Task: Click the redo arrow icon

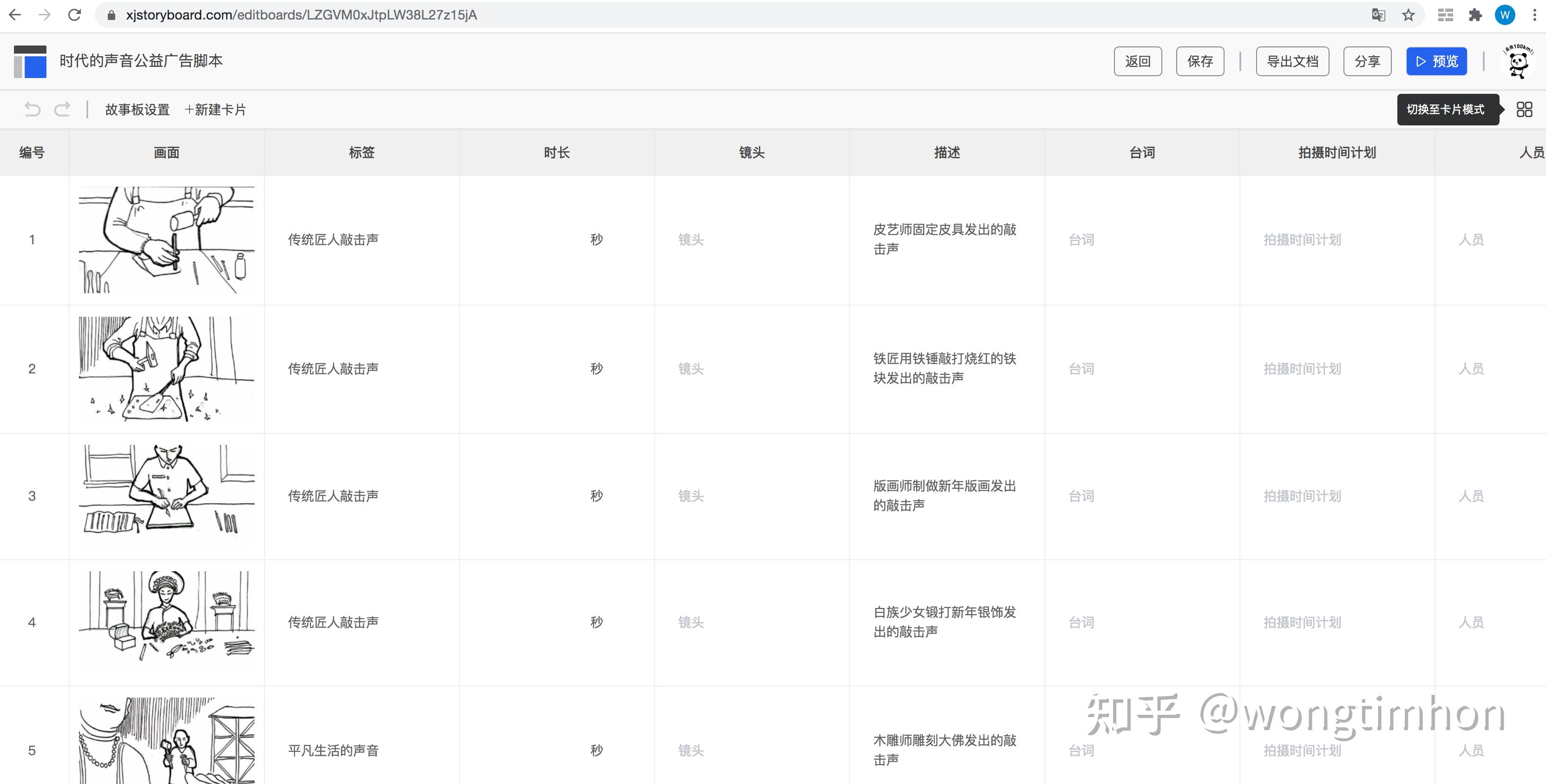Action: click(62, 109)
